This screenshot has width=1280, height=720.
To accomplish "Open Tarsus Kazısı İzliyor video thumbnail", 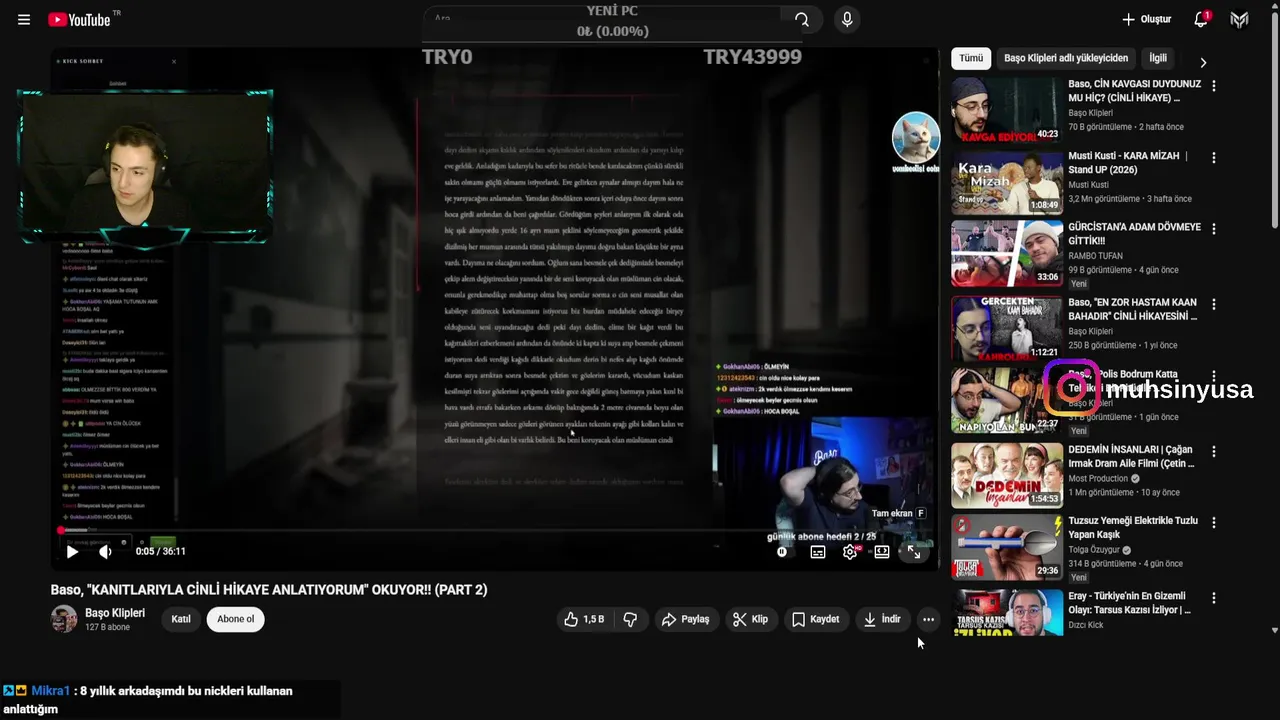I will (x=1007, y=612).
